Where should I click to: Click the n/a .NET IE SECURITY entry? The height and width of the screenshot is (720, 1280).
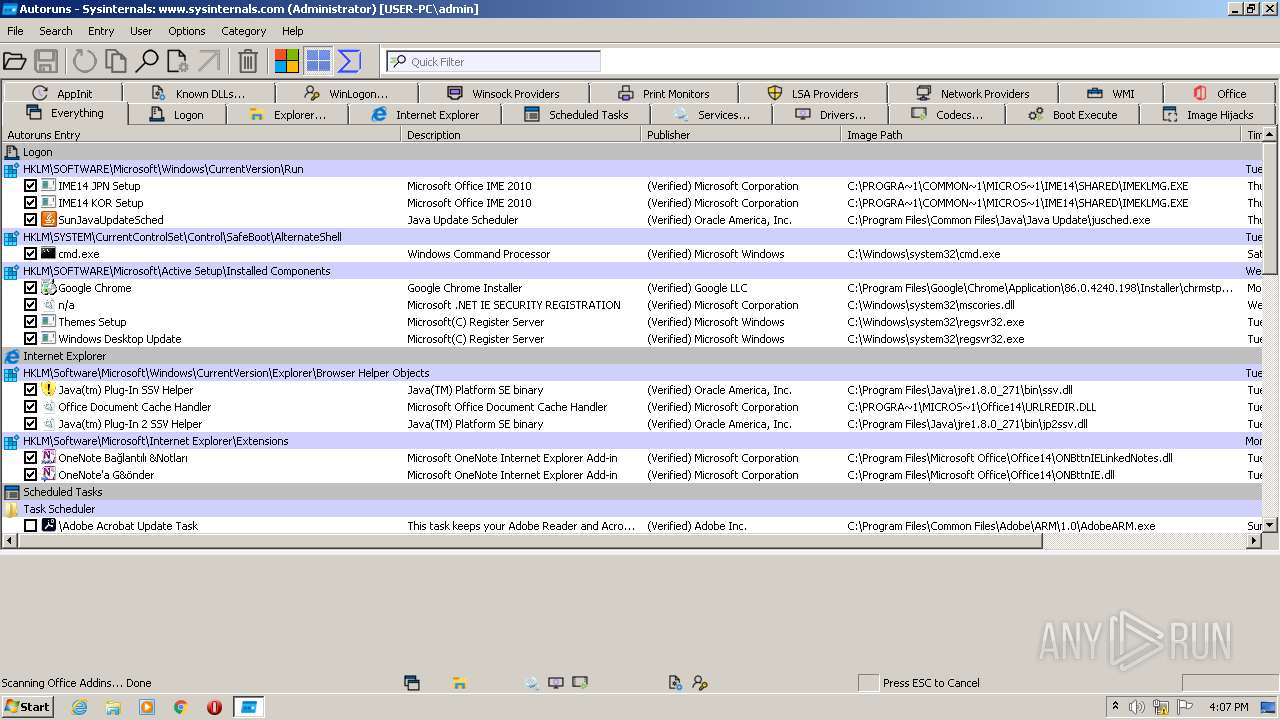point(632,305)
